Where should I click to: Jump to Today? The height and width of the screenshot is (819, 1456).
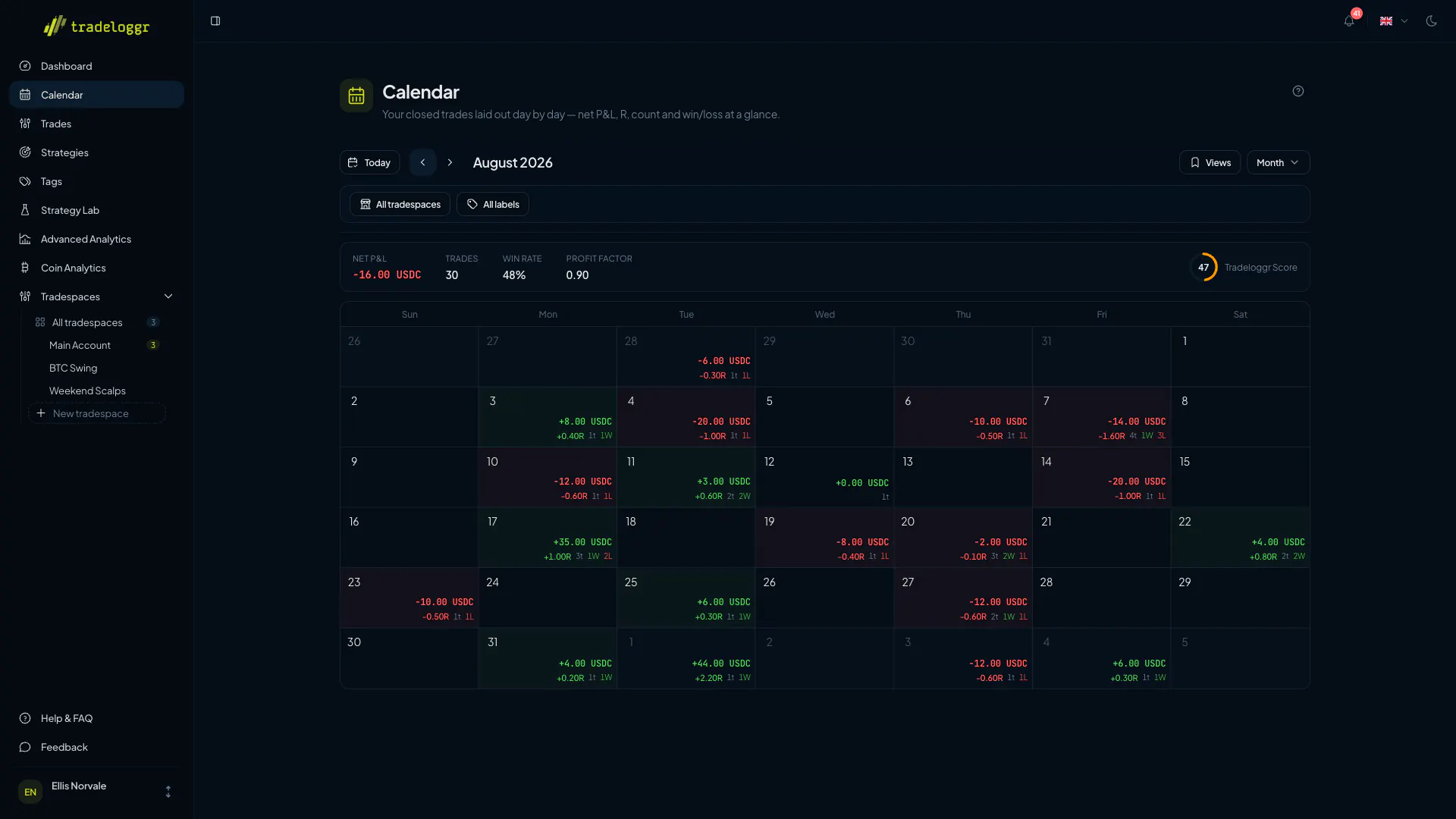pos(369,162)
